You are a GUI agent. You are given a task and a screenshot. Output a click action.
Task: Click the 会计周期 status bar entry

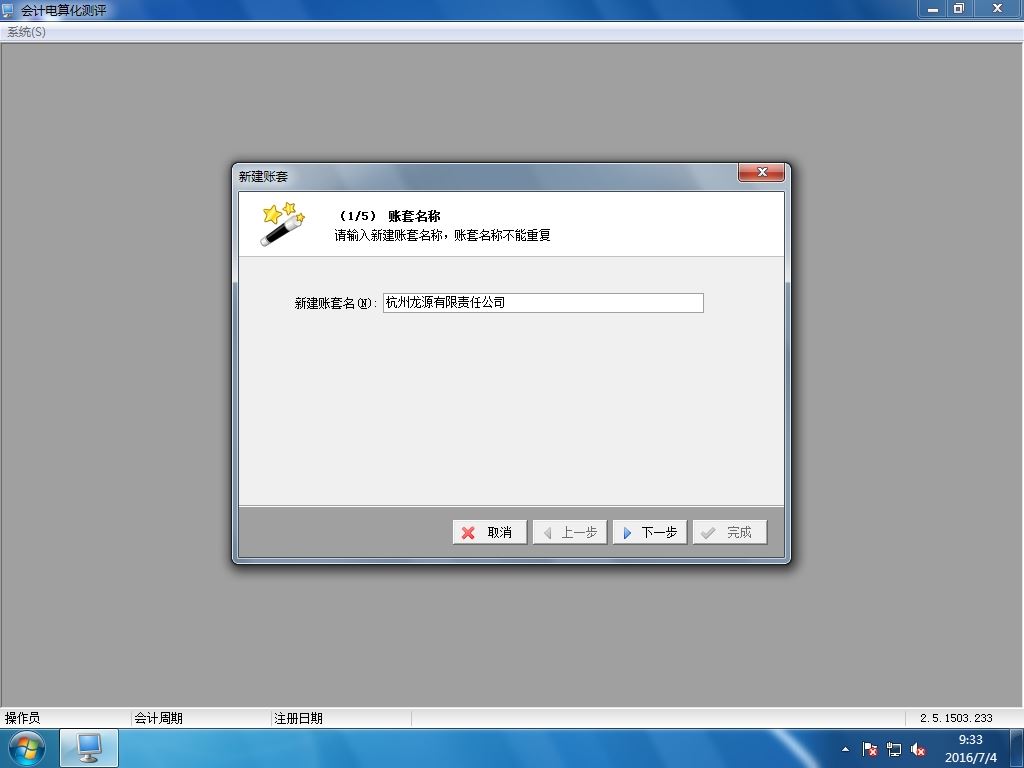pyautogui.click(x=158, y=718)
